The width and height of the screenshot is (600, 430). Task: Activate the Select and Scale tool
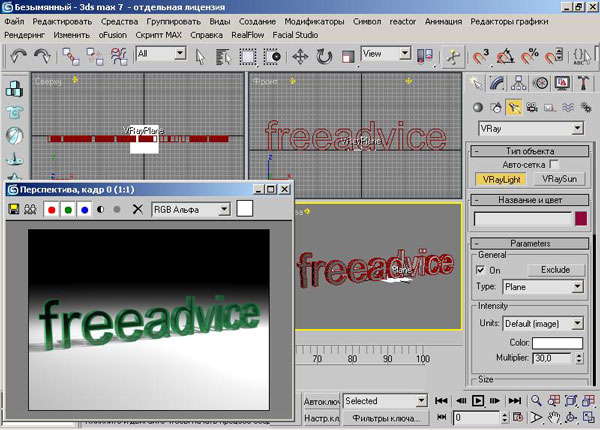(x=348, y=57)
